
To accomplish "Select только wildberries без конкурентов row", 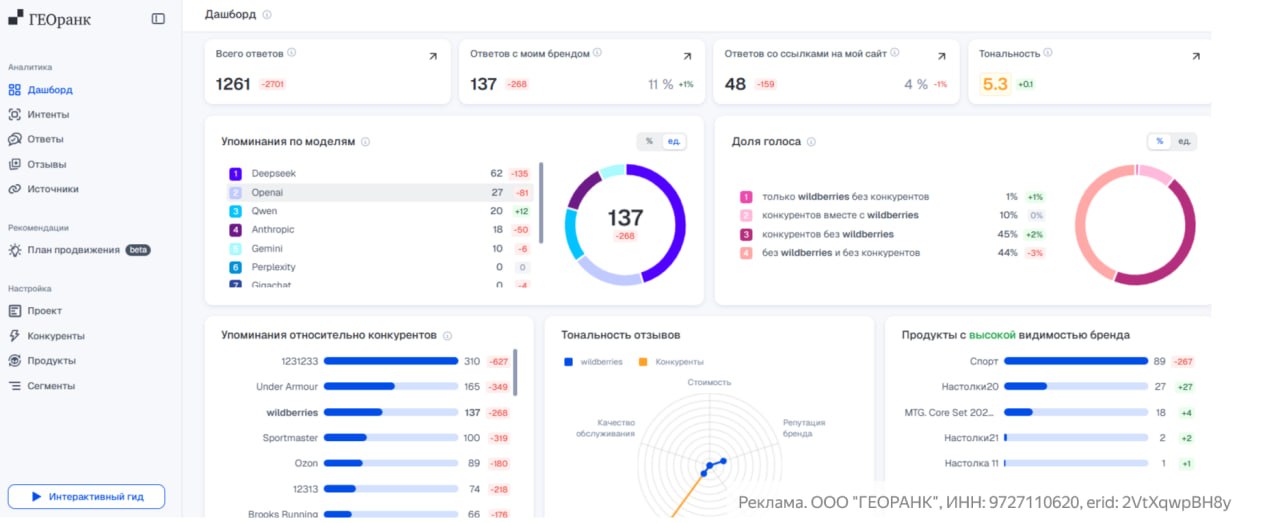I will [892, 197].
